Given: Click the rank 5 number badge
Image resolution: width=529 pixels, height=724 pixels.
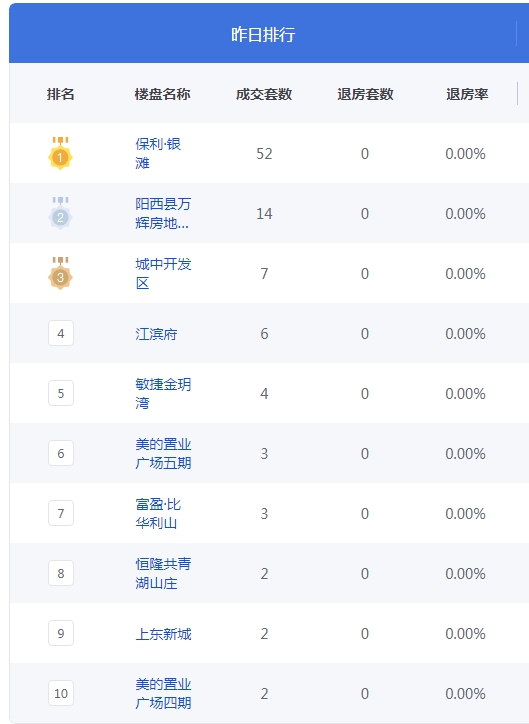Looking at the screenshot, I should (x=61, y=393).
